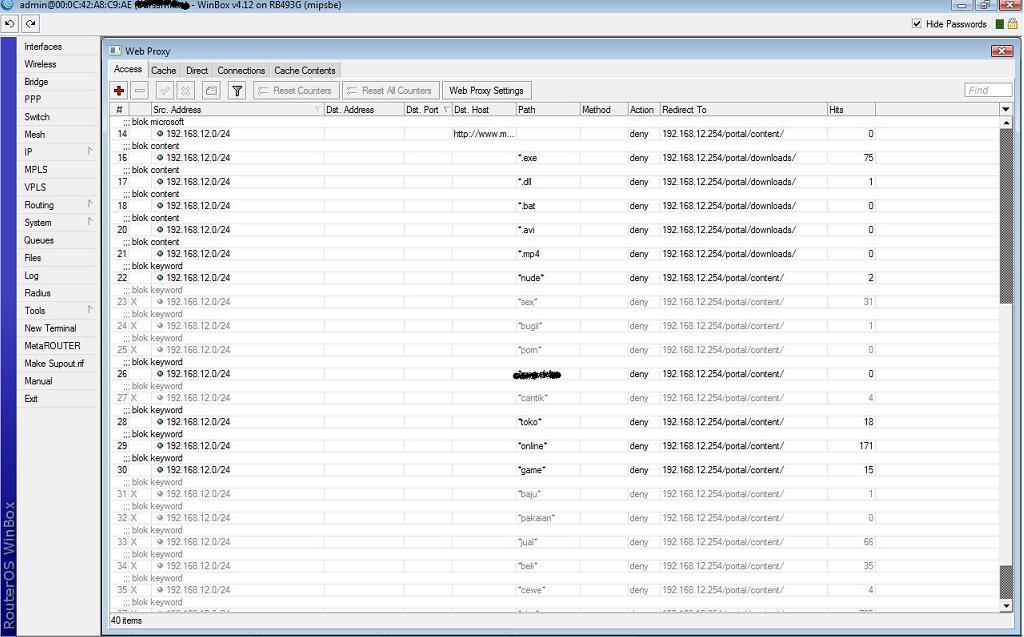Click the Web Proxy Settings button

pyautogui.click(x=486, y=91)
